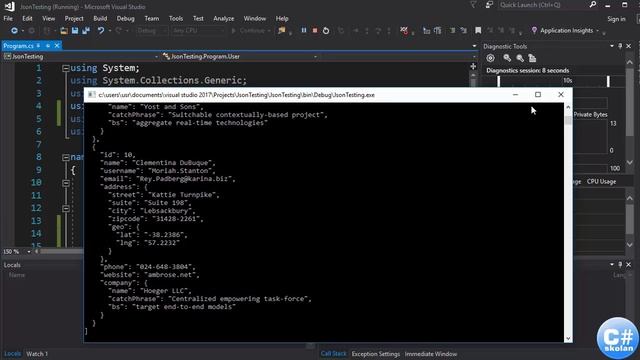Open Diagnostic Tools window options dropdown arrow
Screen dimensions: 640x360
(x=612, y=46)
